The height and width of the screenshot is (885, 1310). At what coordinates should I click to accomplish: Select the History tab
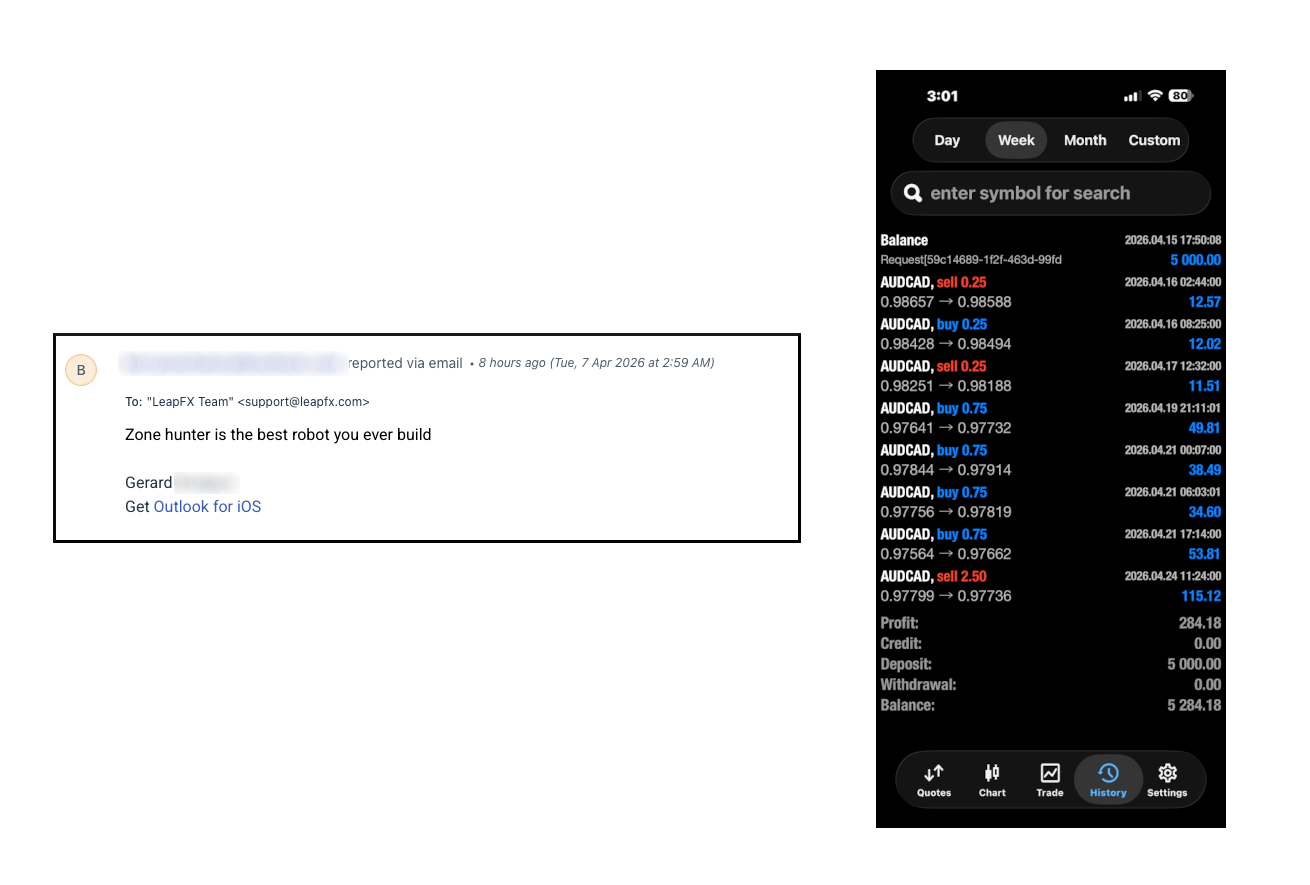1108,781
